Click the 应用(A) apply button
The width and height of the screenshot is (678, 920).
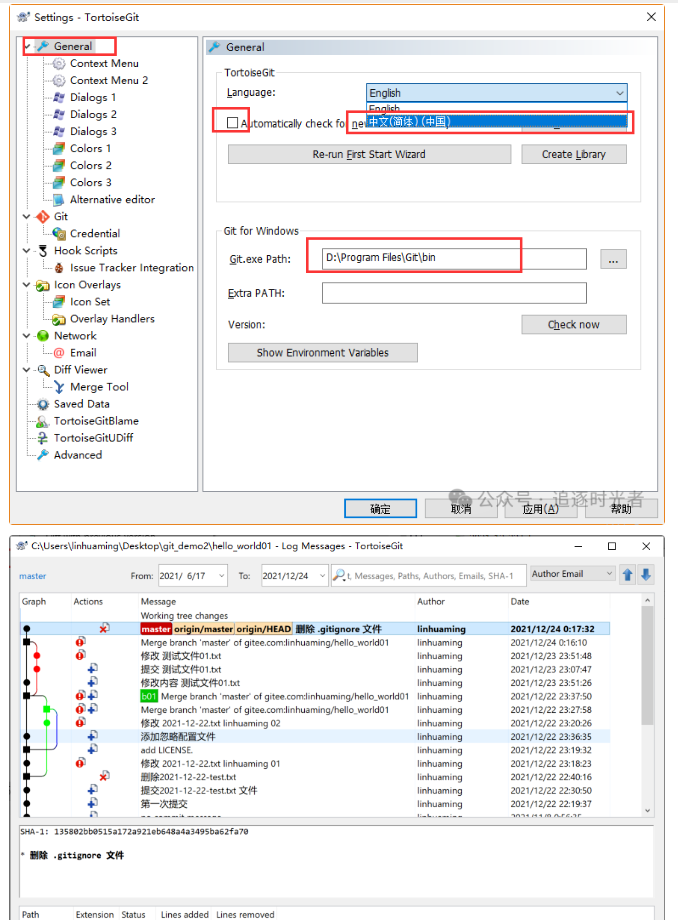click(540, 509)
